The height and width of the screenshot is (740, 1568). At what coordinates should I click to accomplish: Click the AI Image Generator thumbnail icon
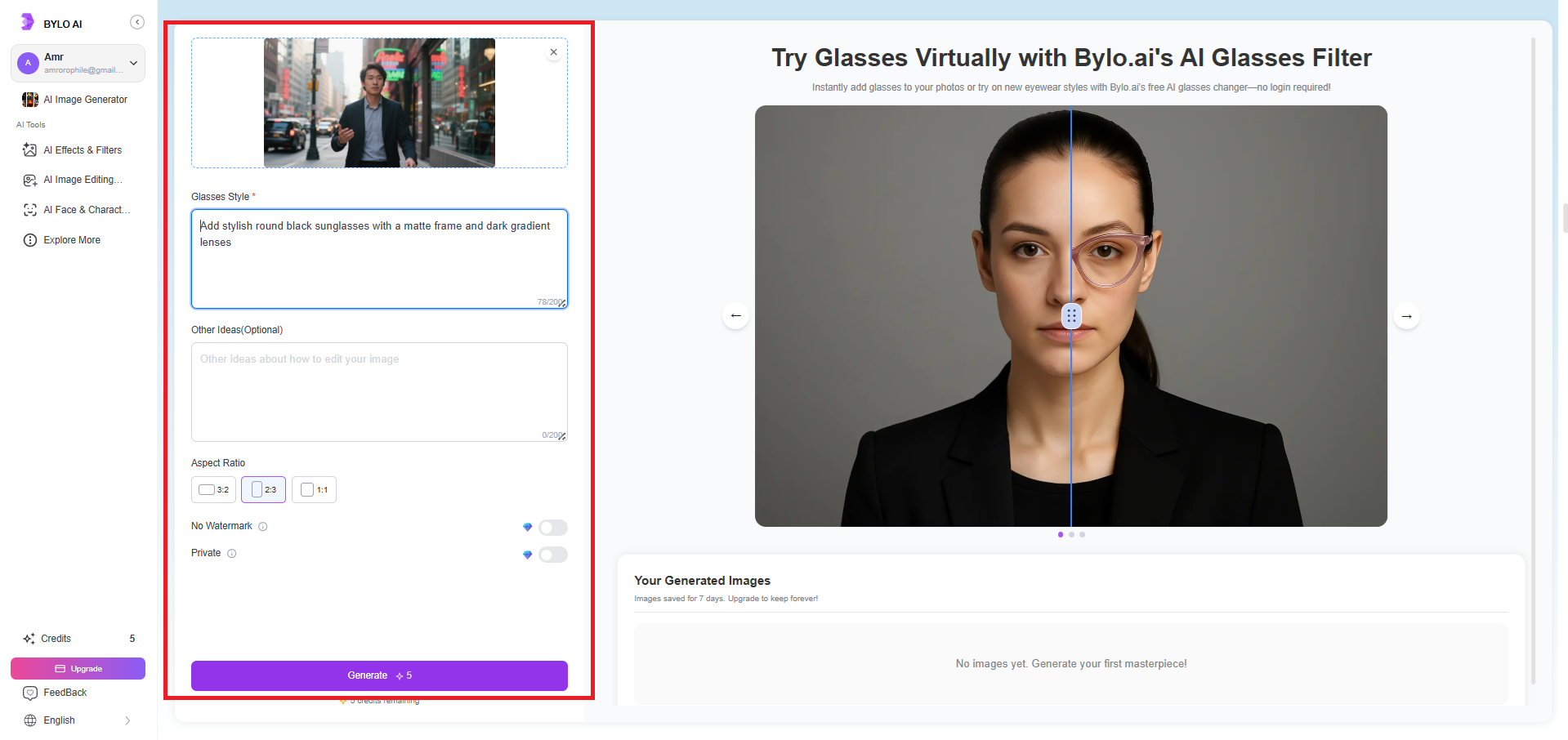pos(30,100)
